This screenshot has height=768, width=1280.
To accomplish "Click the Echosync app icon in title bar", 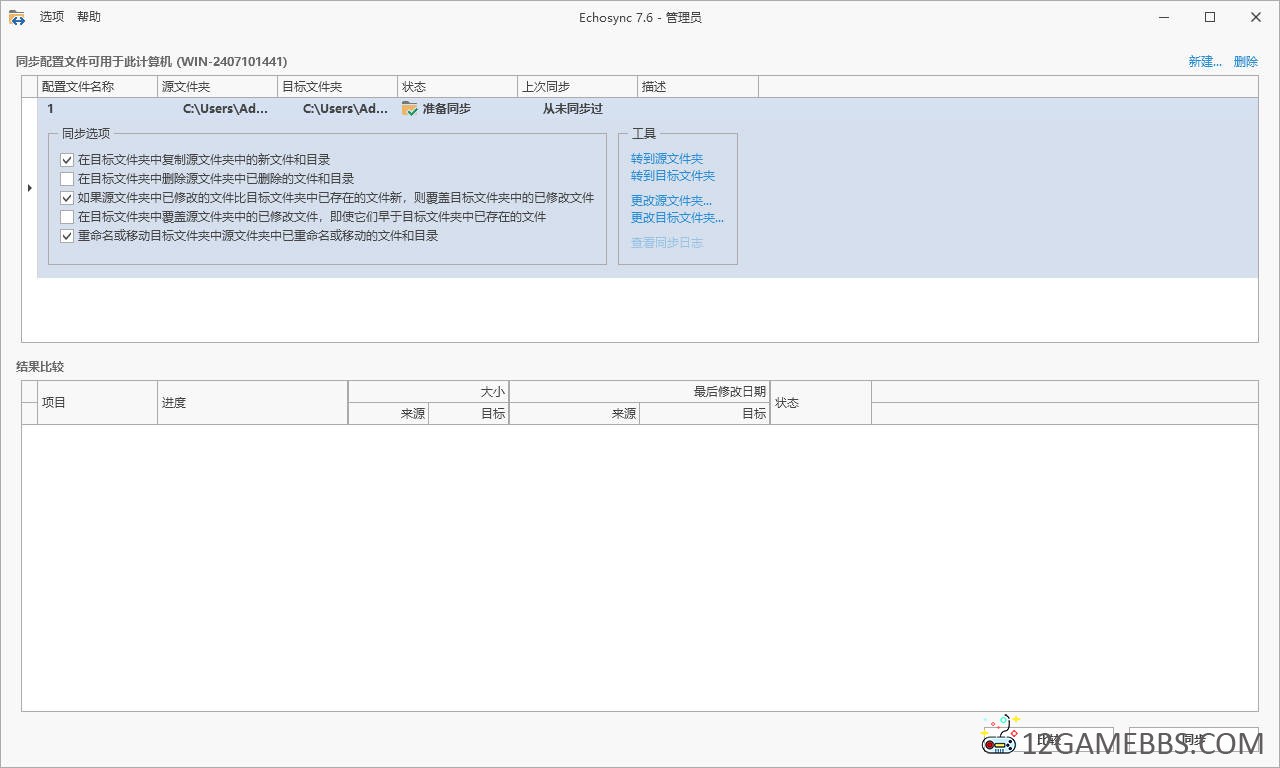I will click(16, 17).
